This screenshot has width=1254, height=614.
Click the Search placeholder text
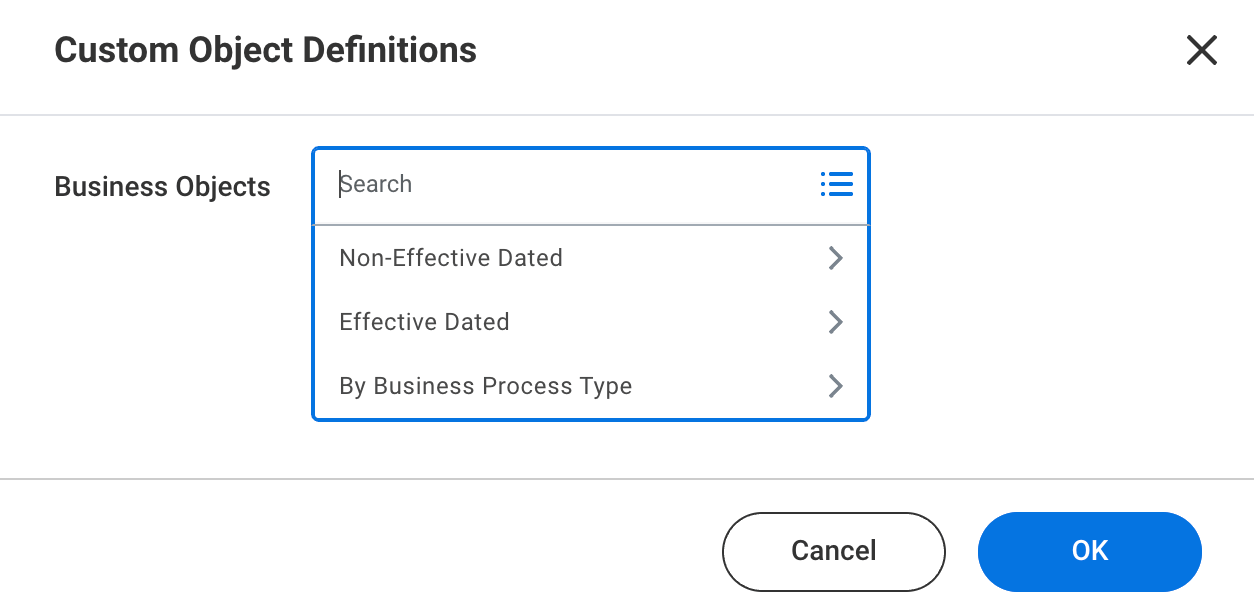[x=376, y=184]
